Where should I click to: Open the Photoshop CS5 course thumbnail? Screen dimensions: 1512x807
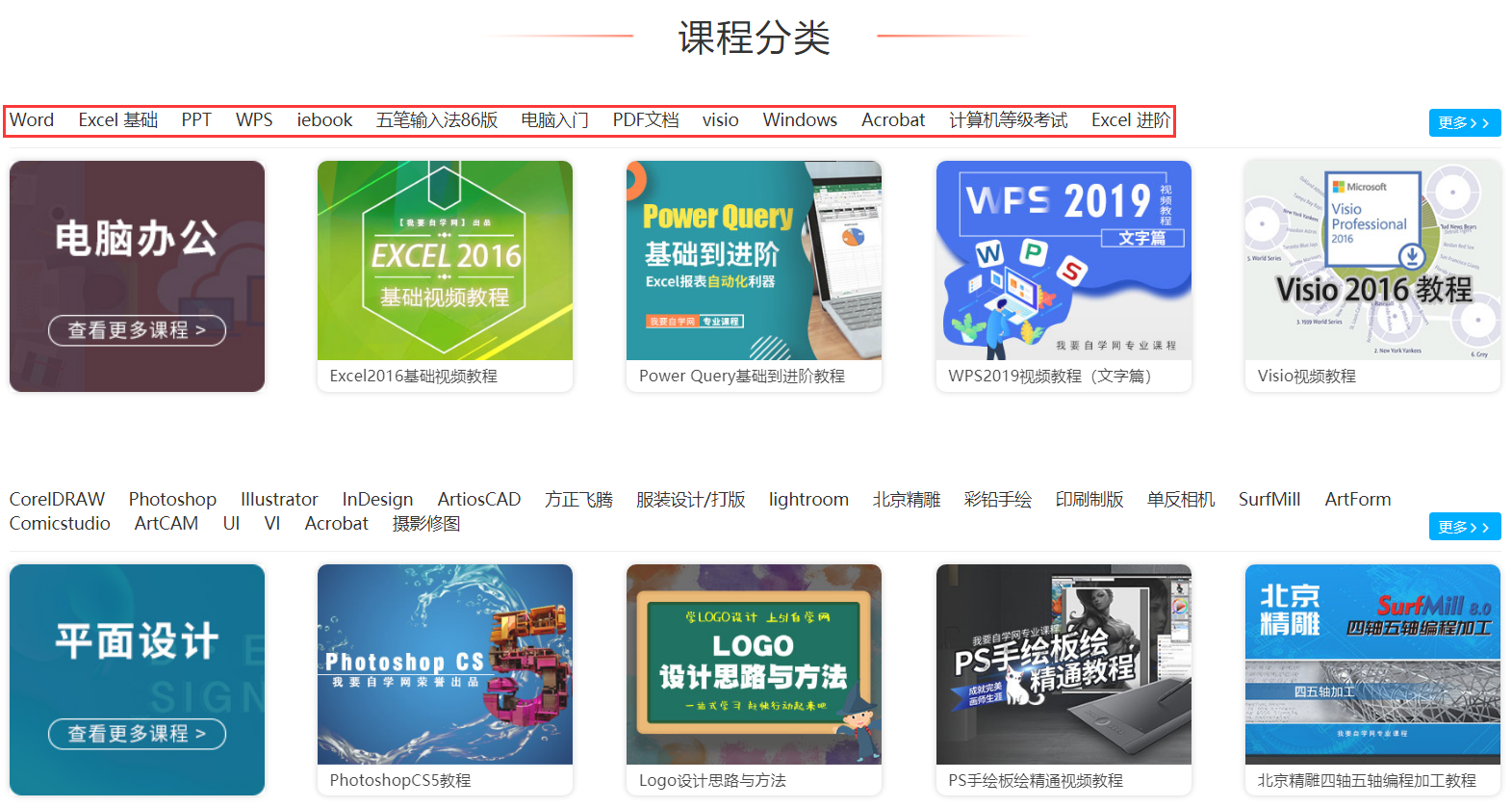tap(445, 664)
